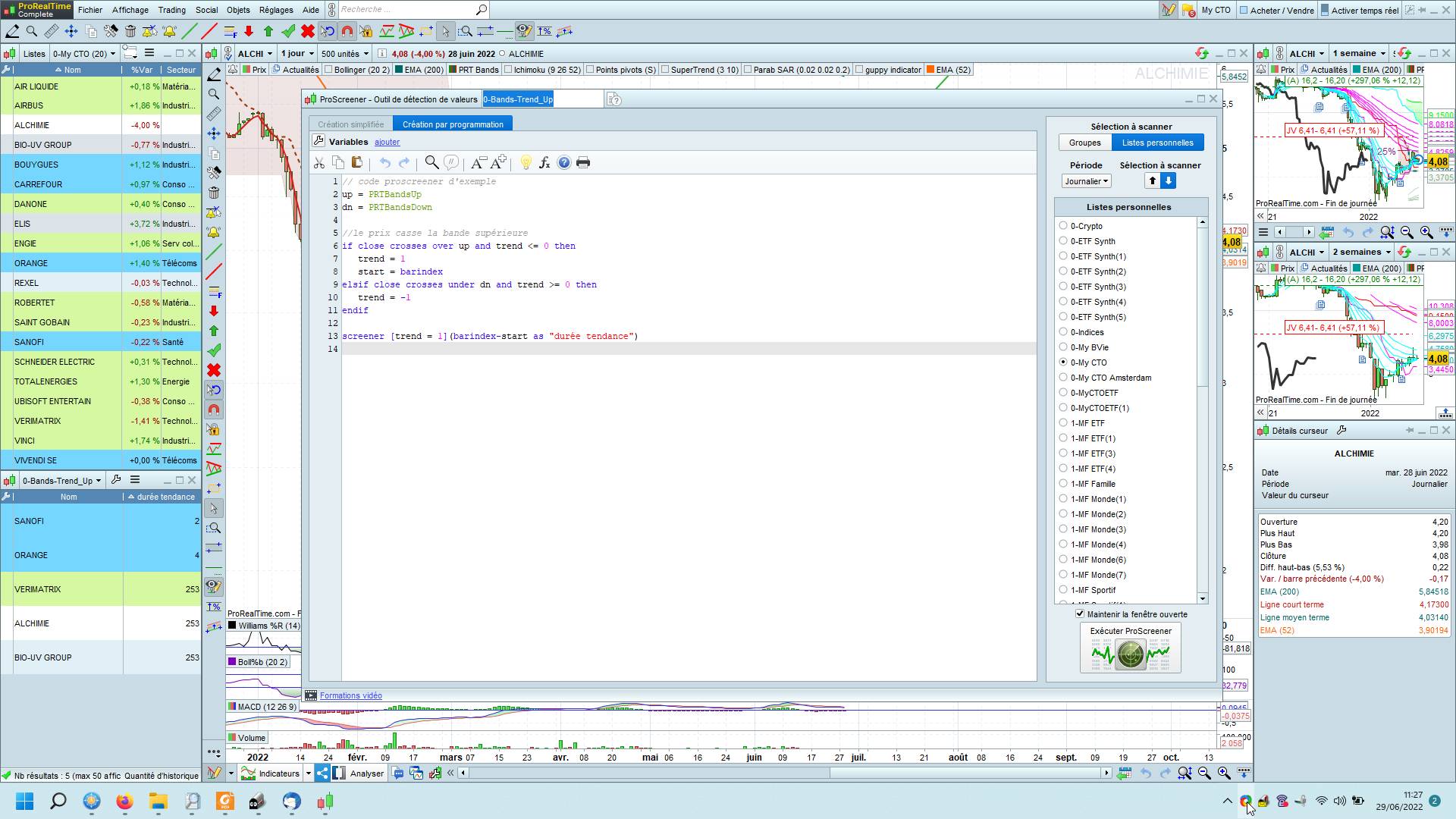
Task: Increase editor font size with A+ icon
Action: click(498, 162)
